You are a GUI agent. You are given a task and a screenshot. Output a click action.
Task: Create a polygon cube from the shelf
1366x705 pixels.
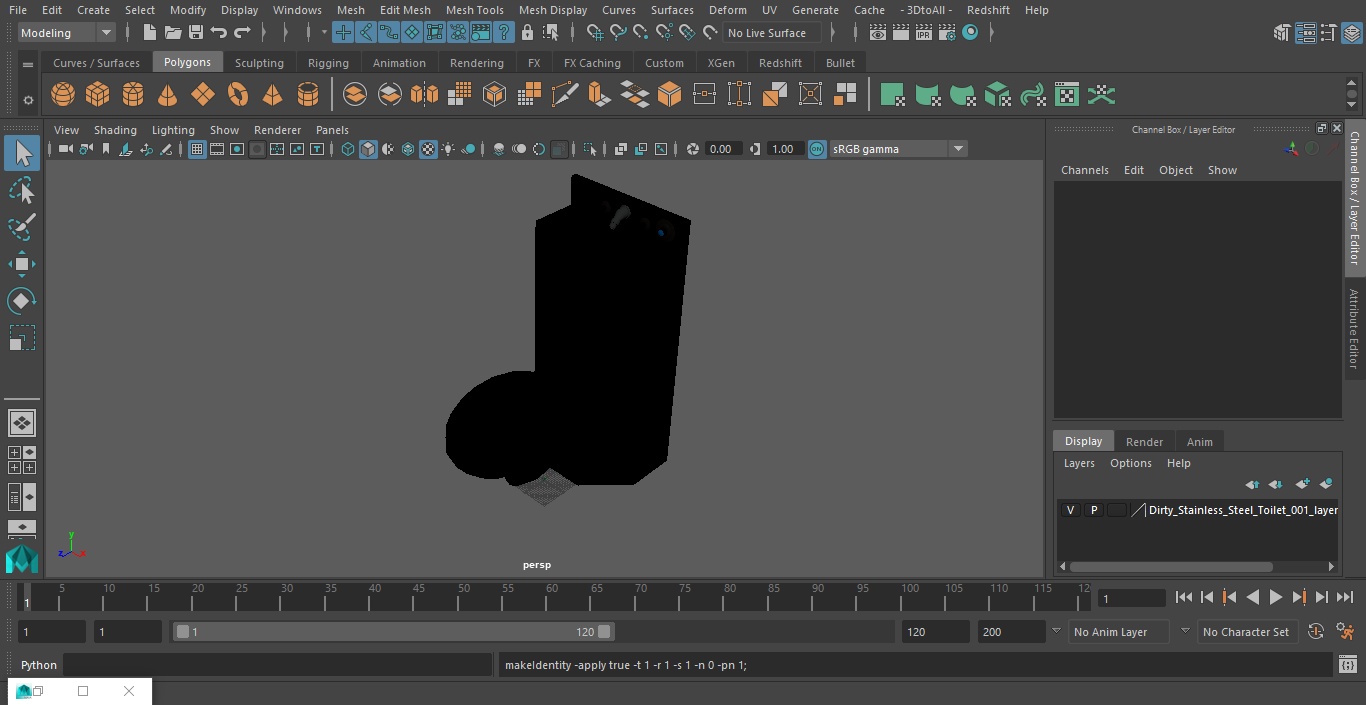coord(98,95)
